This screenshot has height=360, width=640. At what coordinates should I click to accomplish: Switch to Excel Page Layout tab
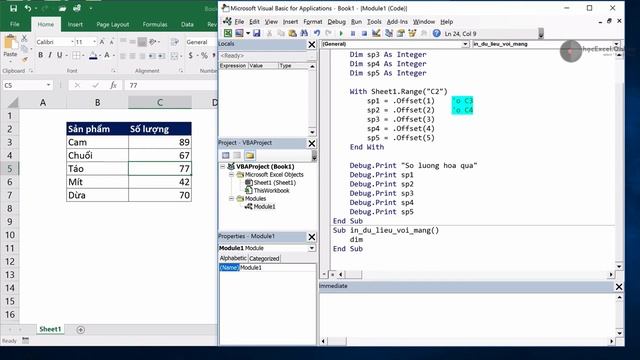(x=113, y=24)
